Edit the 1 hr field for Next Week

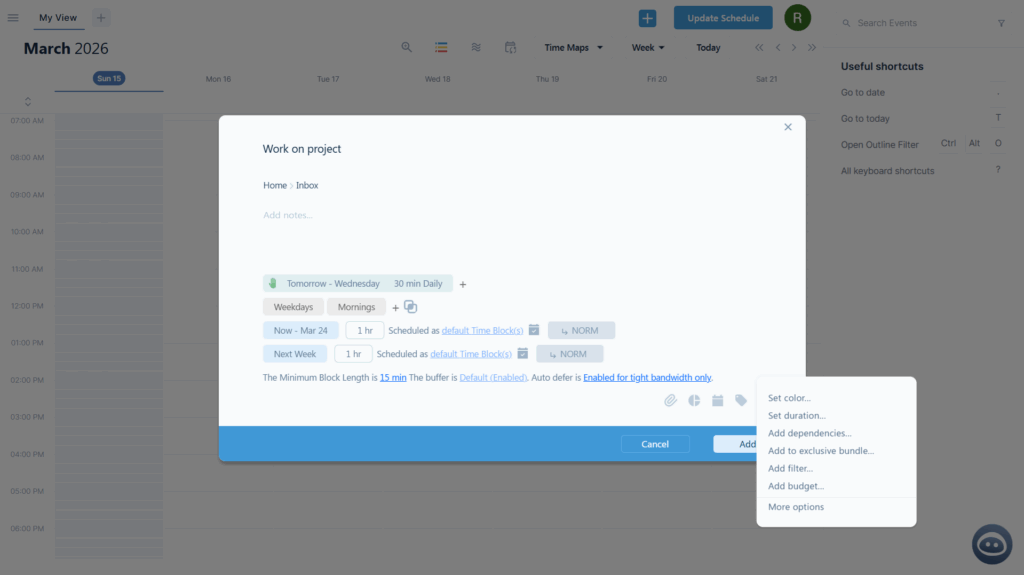(x=353, y=354)
